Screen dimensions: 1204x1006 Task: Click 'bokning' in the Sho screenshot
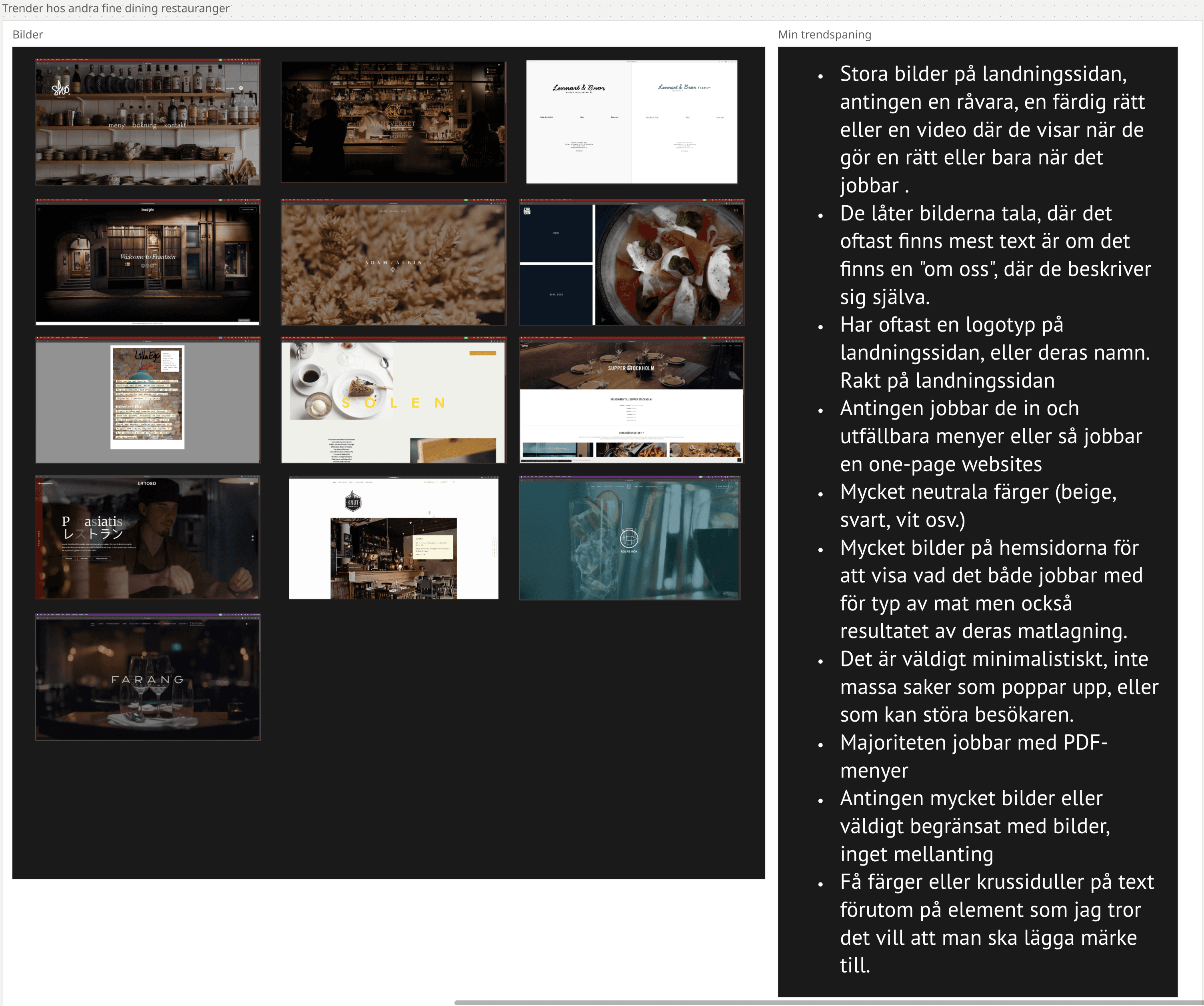[x=144, y=125]
